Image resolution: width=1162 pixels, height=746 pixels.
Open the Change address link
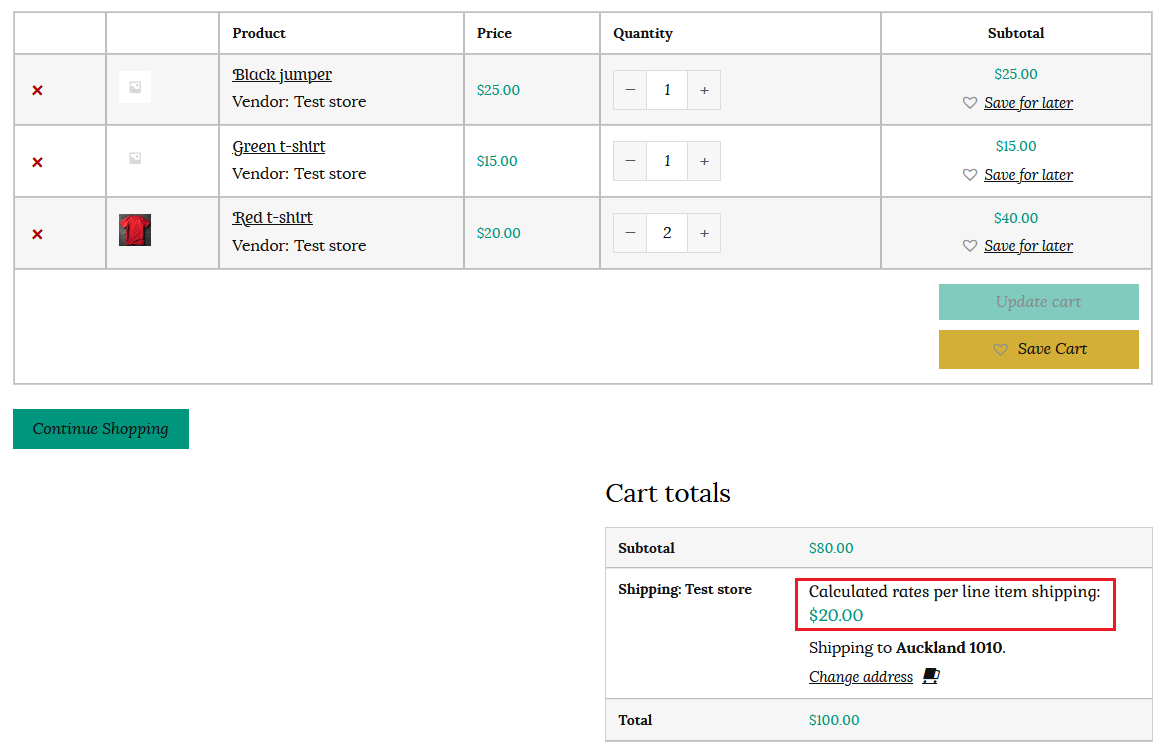860,677
